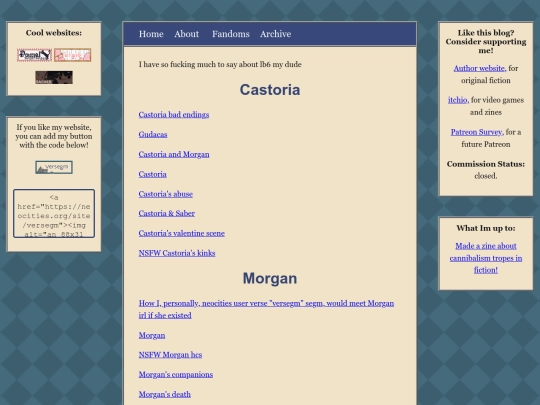Open Castoria's valentine scene link

pos(181,233)
